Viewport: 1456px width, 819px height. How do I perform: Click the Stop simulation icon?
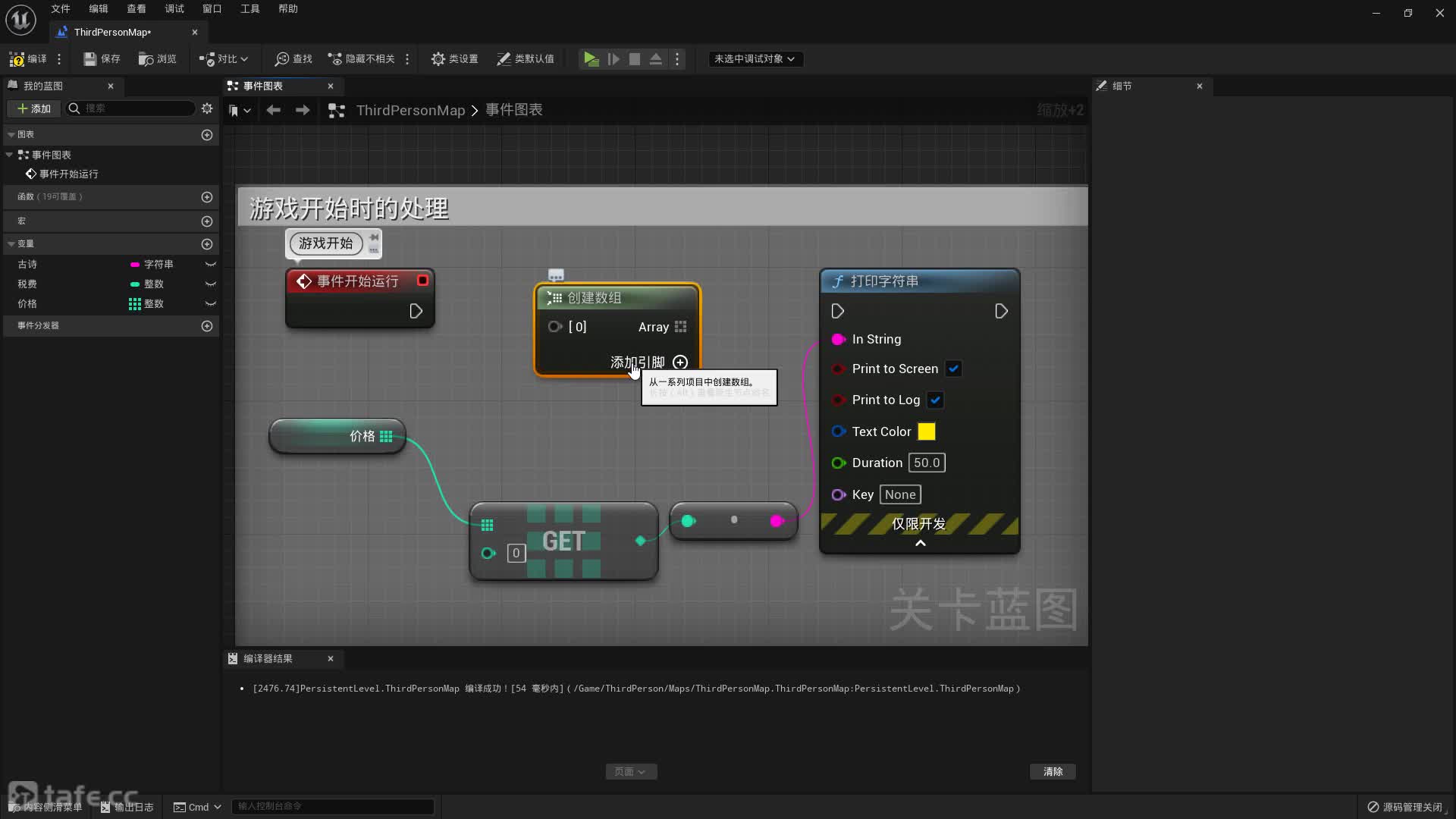click(635, 59)
